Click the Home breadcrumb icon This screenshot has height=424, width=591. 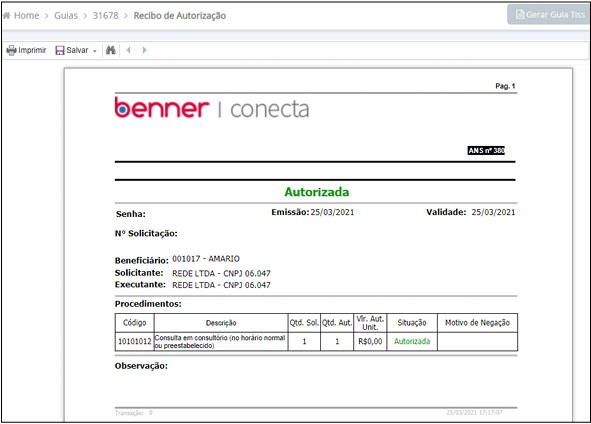[x=6, y=15]
